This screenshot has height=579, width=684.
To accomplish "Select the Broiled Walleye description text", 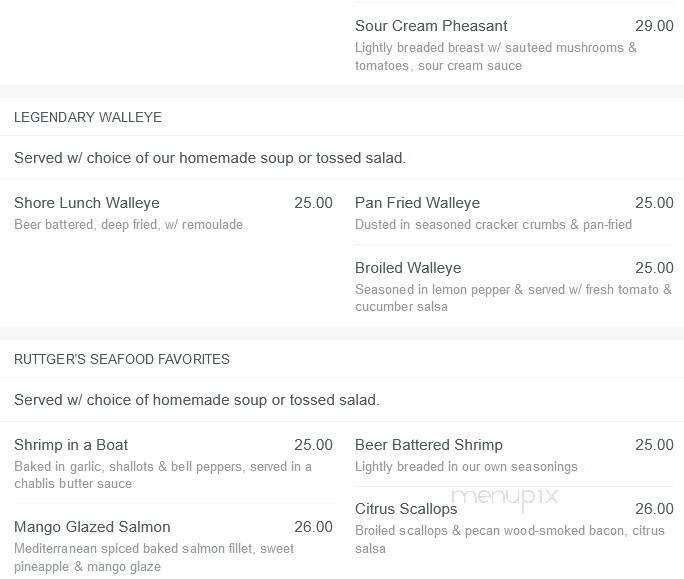I will point(513,298).
